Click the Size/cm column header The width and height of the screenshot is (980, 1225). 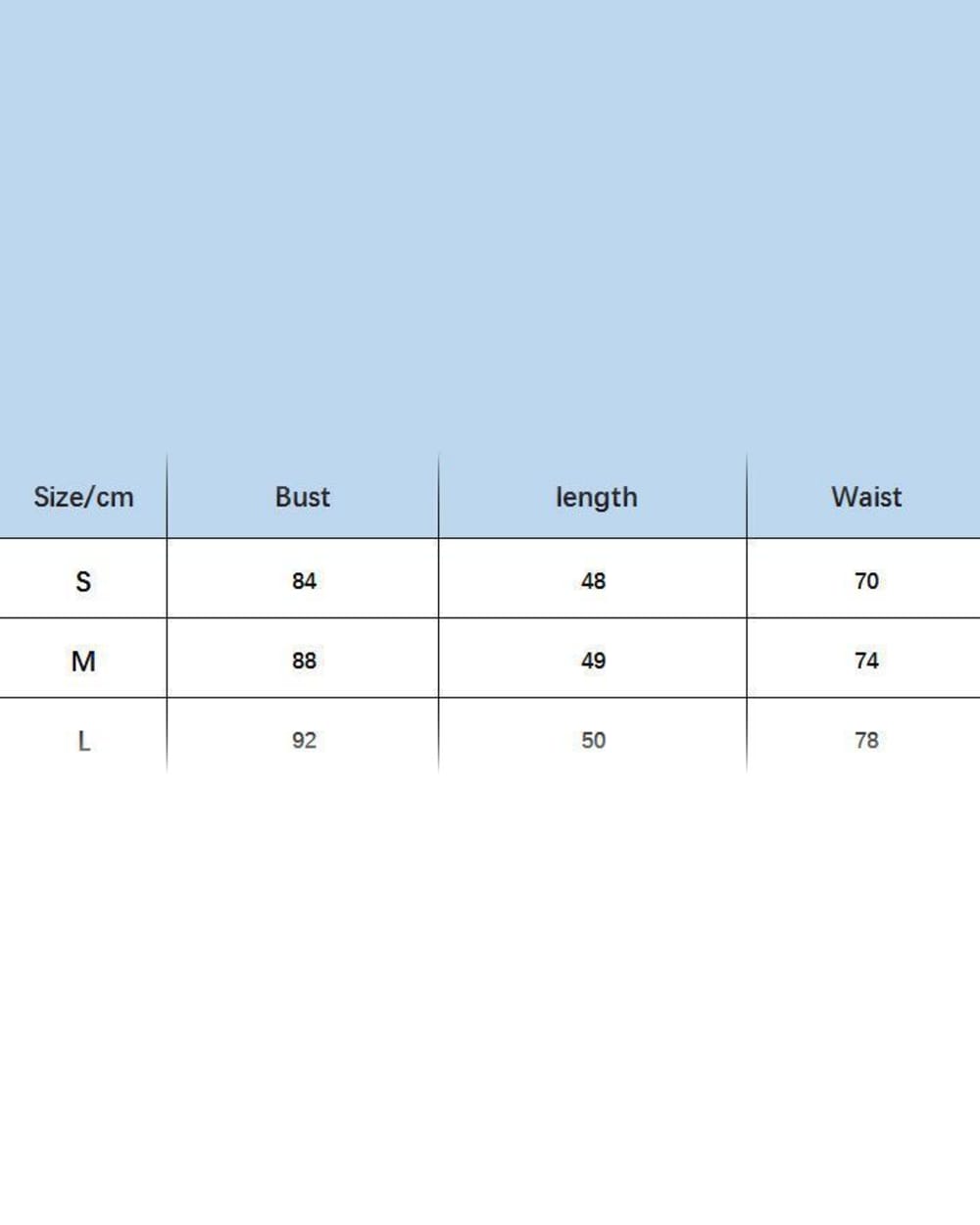83,497
